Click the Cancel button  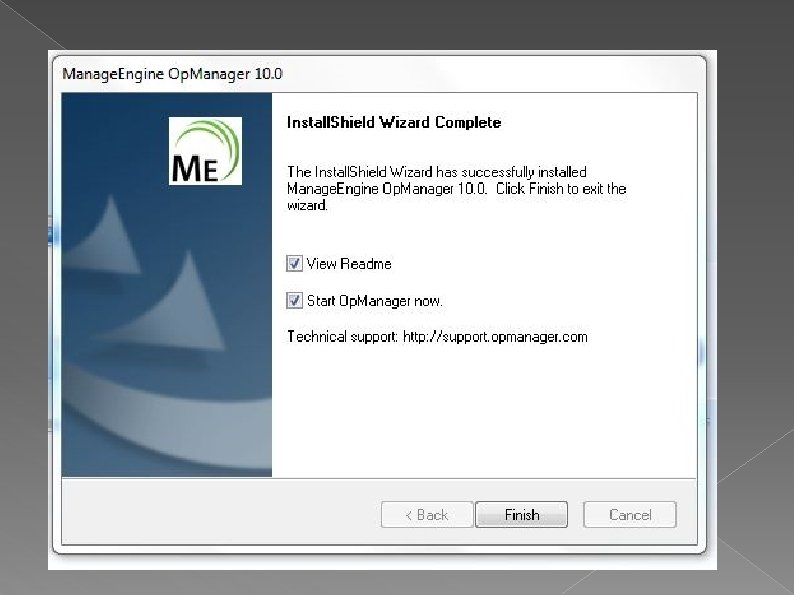[629, 514]
